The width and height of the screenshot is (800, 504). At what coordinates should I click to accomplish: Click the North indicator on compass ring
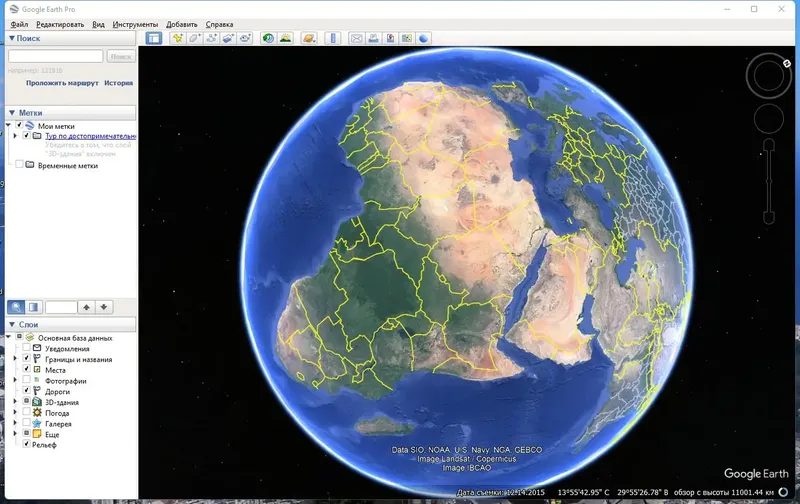[786, 64]
